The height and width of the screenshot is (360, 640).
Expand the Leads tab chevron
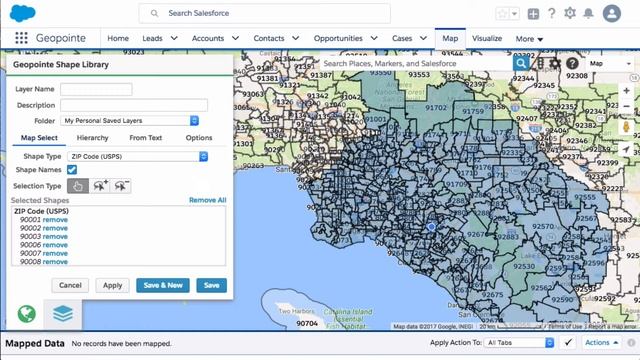point(174,38)
